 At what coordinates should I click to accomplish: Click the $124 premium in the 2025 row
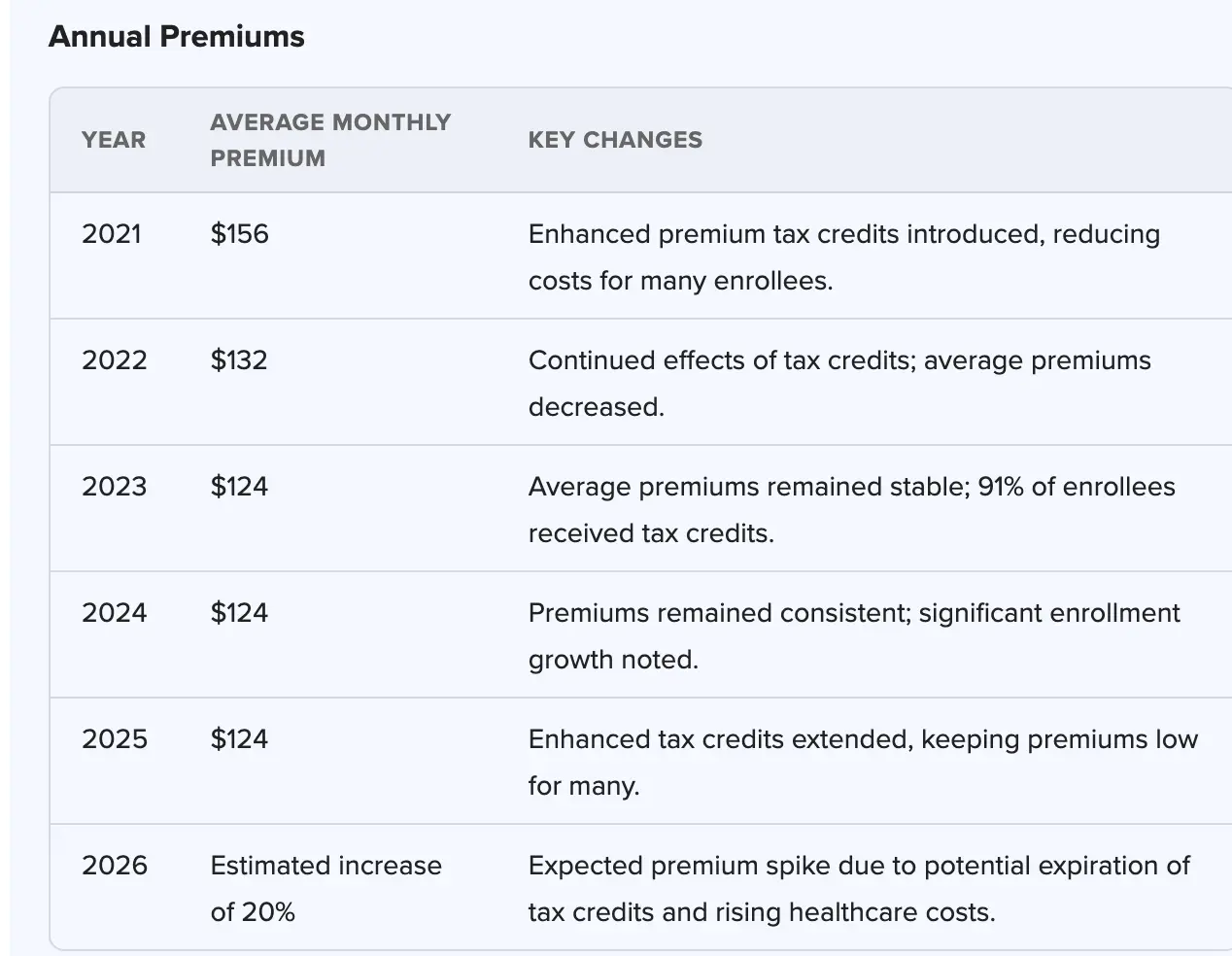point(239,739)
